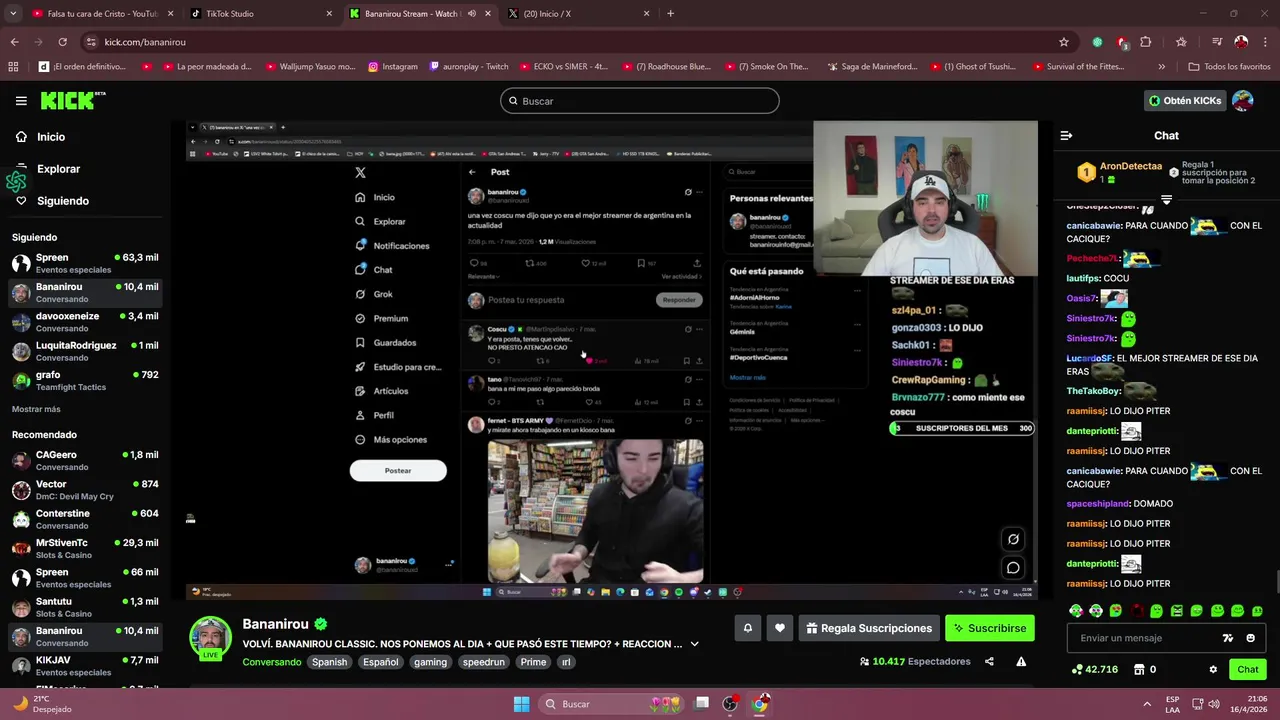This screenshot has width=1280, height=720.
Task: Expand Mostrar más in followed list
Action: coord(36,409)
